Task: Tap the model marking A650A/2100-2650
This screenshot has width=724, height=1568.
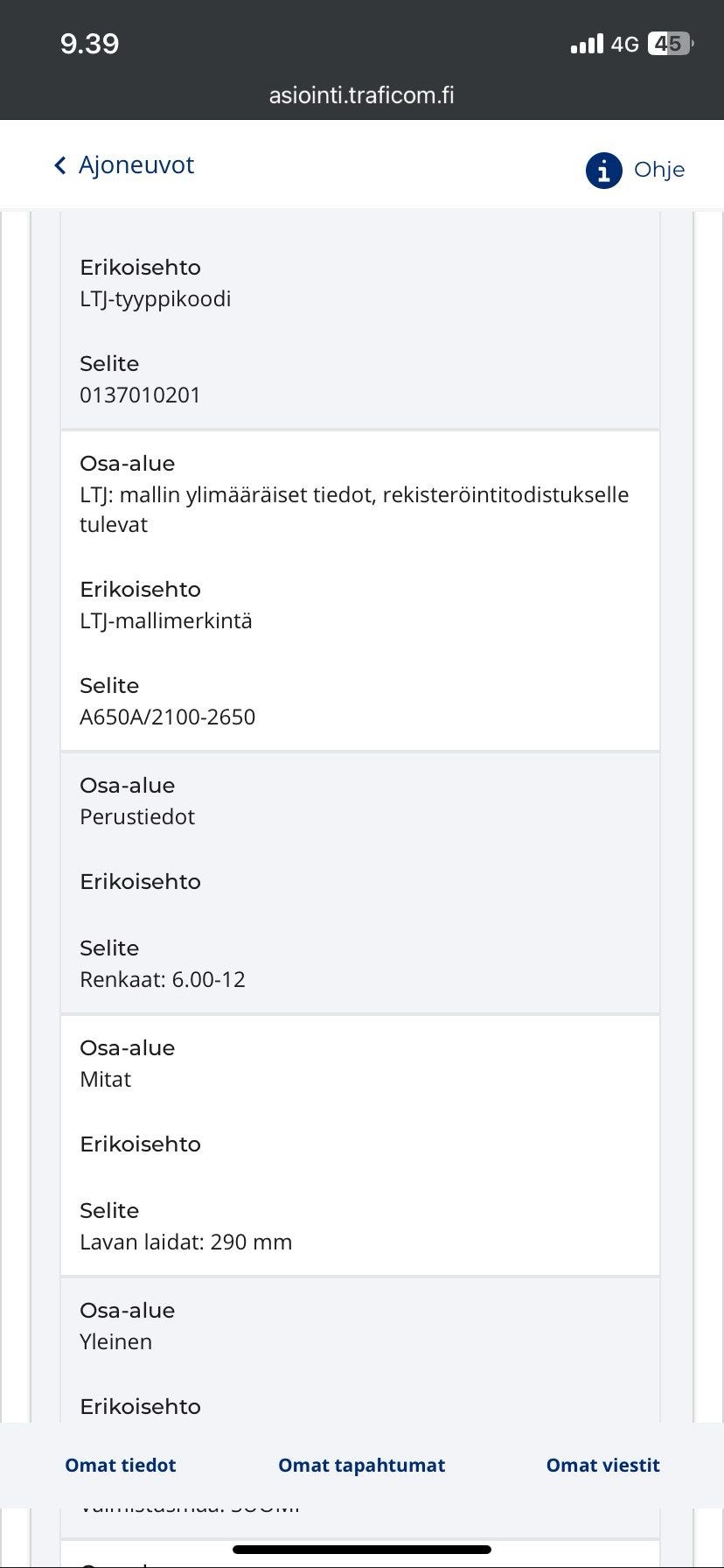Action: coord(167,717)
